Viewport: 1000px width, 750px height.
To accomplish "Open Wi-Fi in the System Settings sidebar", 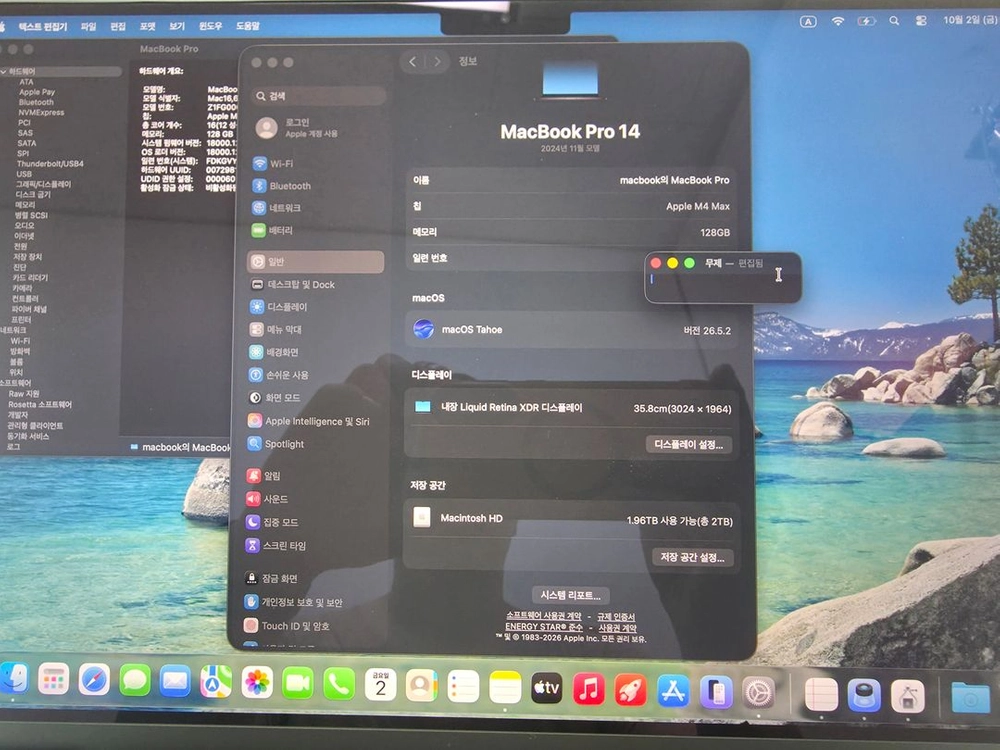I will pos(273,163).
